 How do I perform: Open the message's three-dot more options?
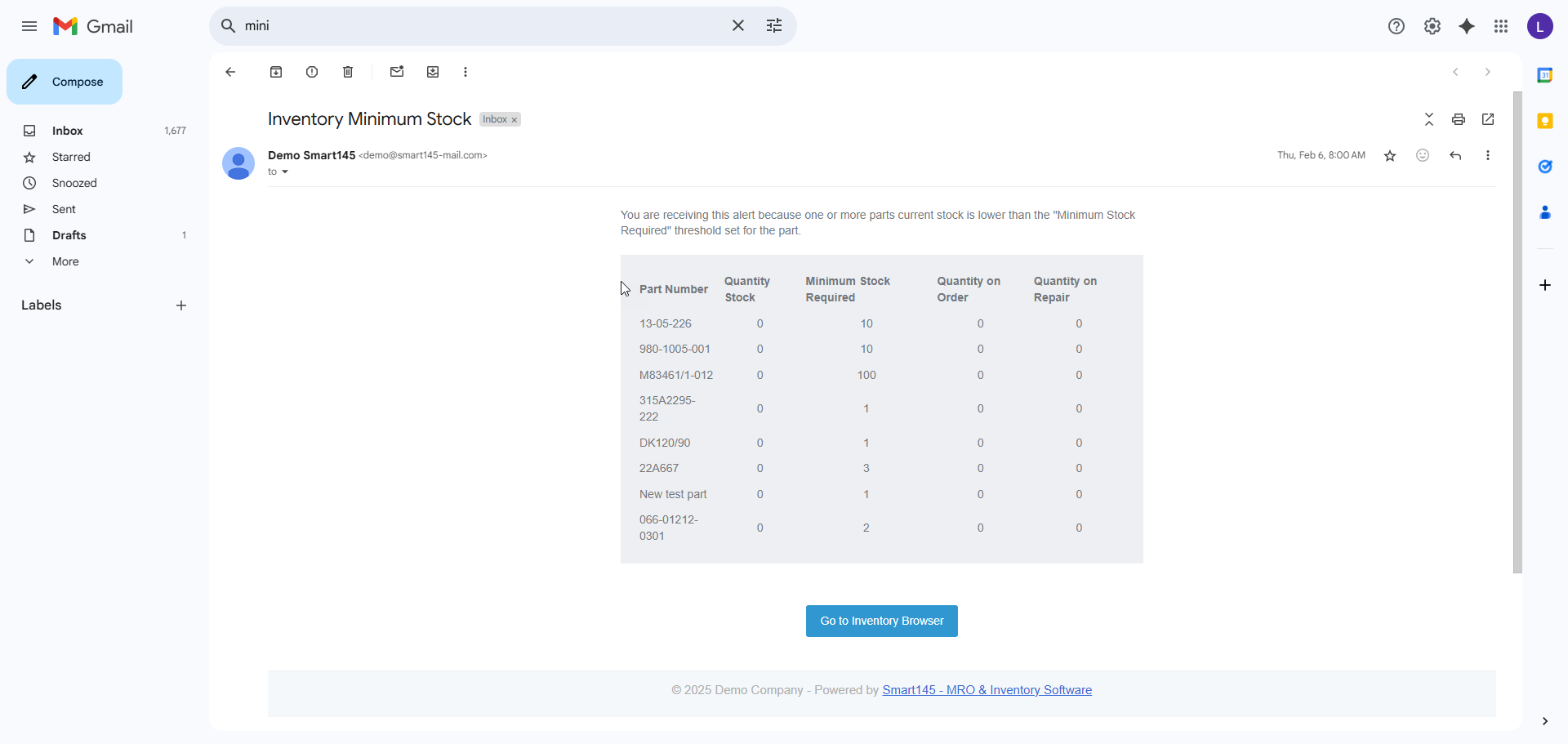pos(1488,155)
